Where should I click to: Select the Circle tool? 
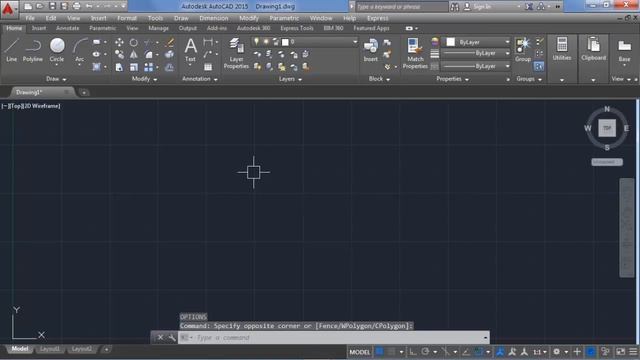57,50
